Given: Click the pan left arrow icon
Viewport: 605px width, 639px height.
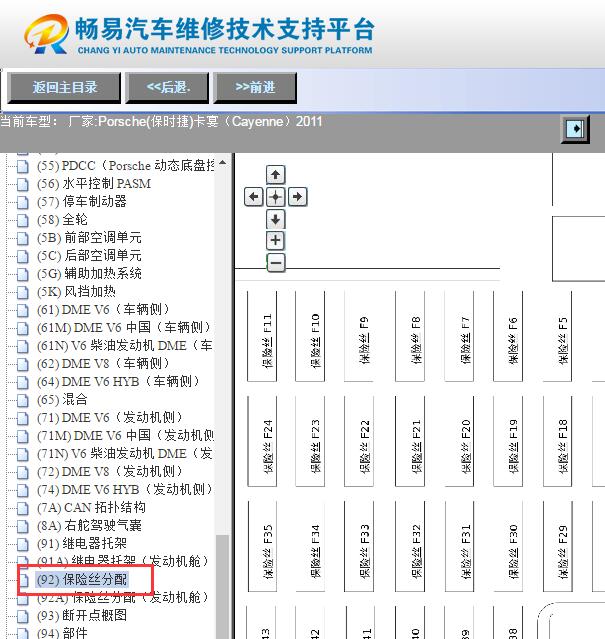Looking at the screenshot, I should pos(253,197).
